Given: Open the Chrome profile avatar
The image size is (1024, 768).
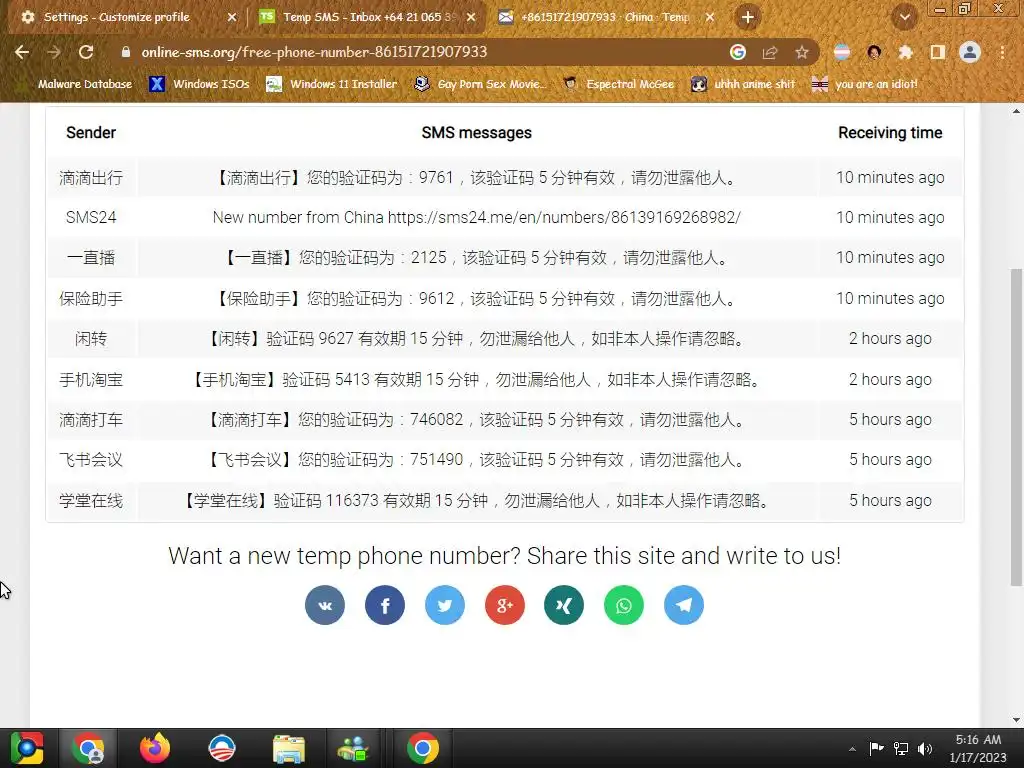Looking at the screenshot, I should [970, 52].
